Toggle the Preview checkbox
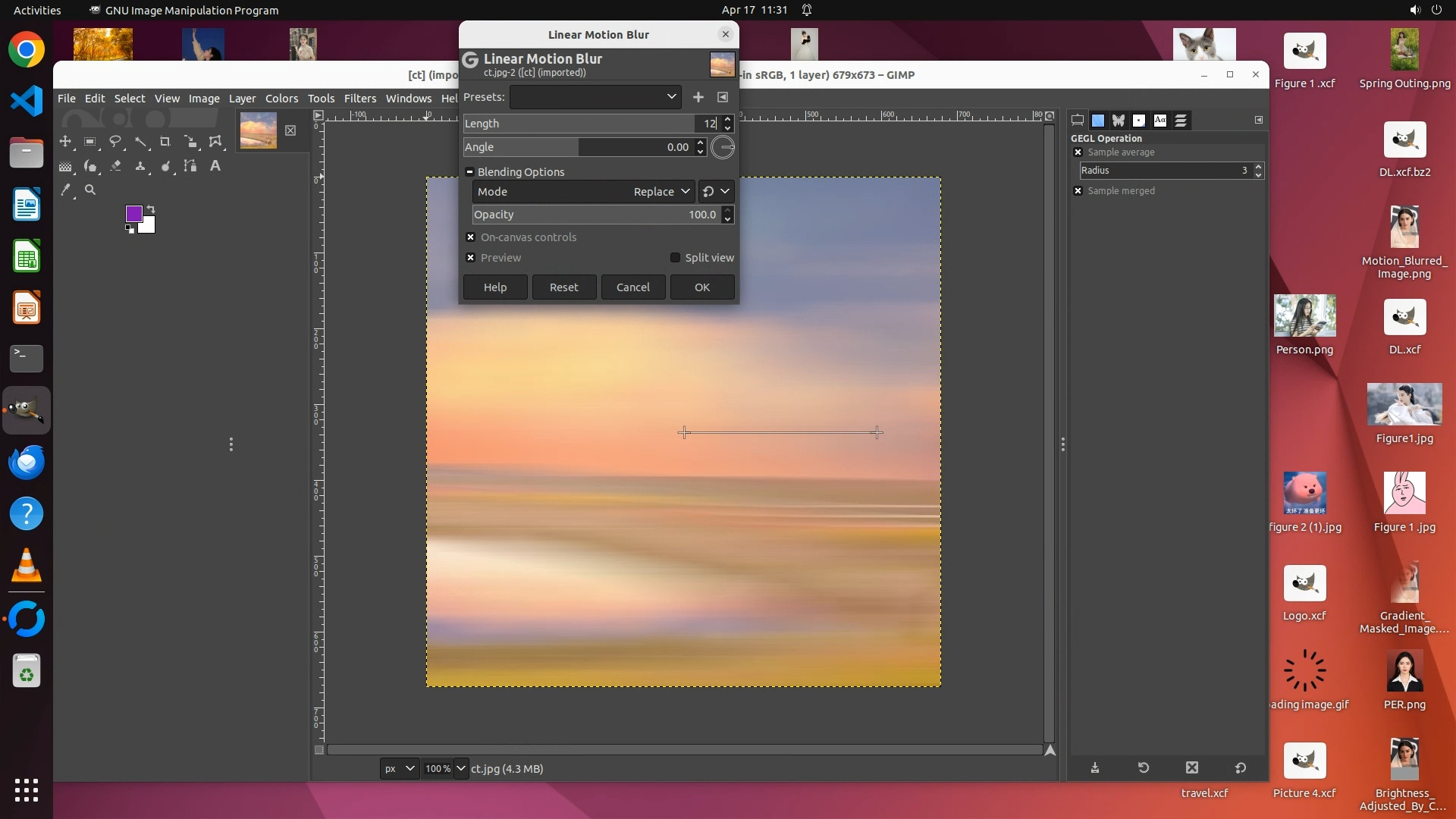1456x819 pixels. click(471, 258)
